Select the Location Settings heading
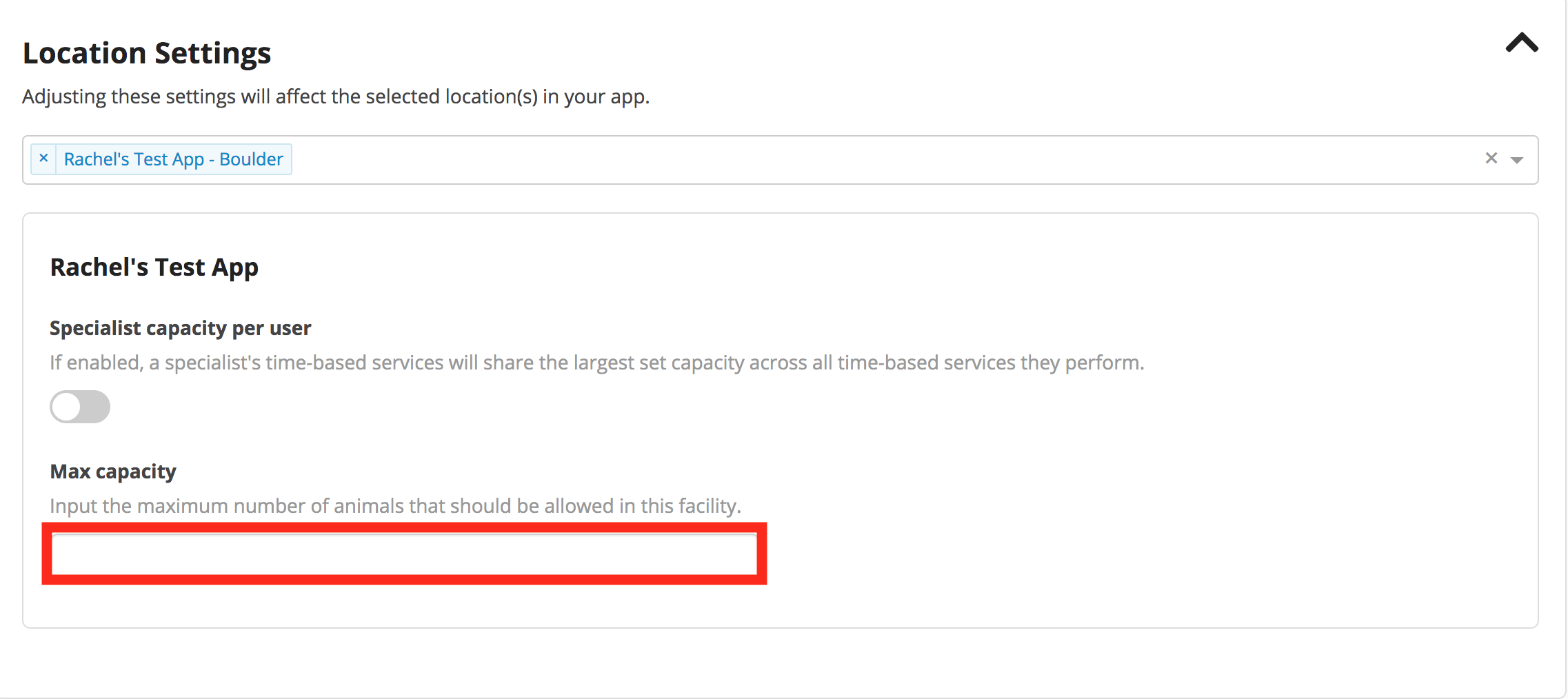 [147, 52]
